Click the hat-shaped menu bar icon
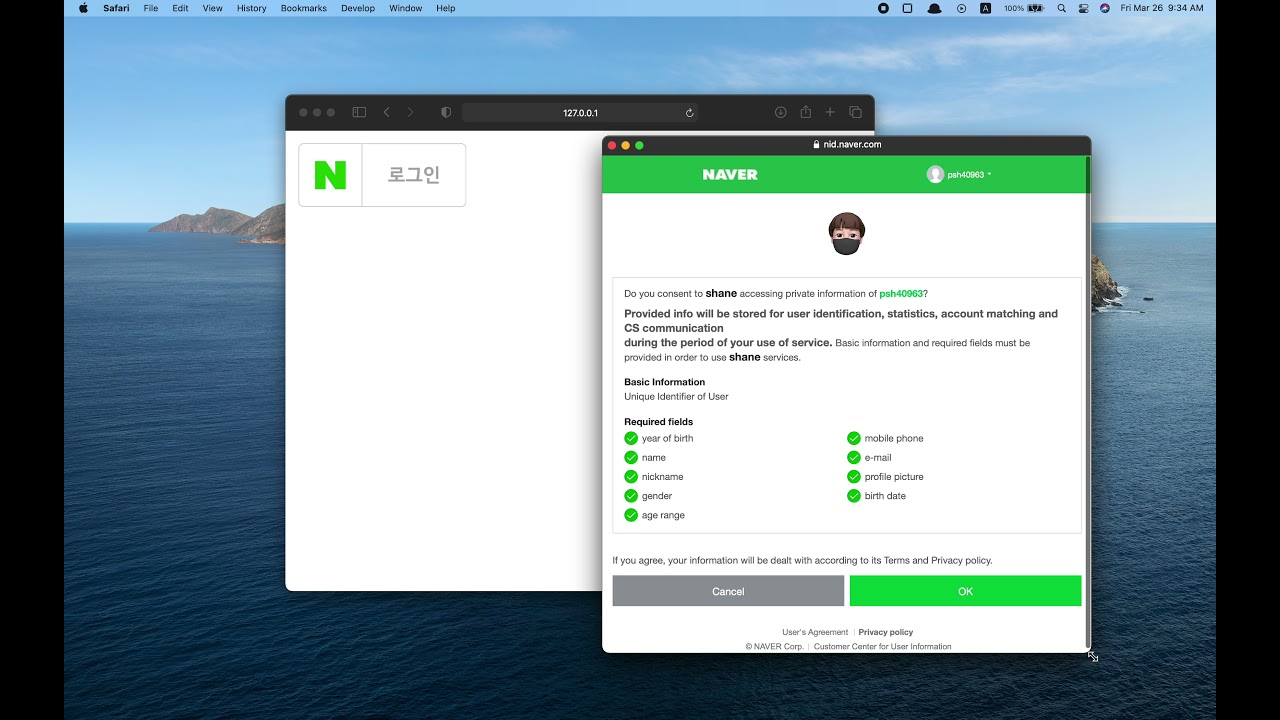1280x720 pixels. 934,8
